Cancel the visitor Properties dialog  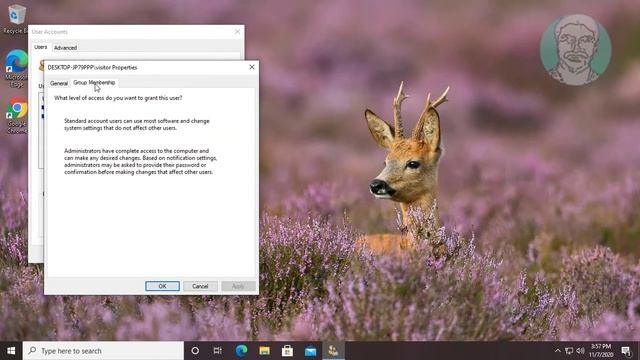click(x=200, y=286)
